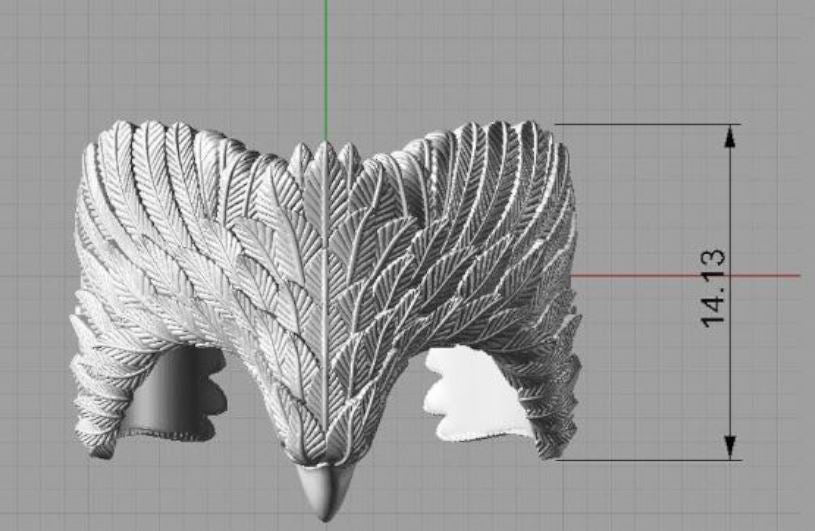This screenshot has width=815, height=531.
Task: Select the 14.13 dimension text
Action: [714, 288]
